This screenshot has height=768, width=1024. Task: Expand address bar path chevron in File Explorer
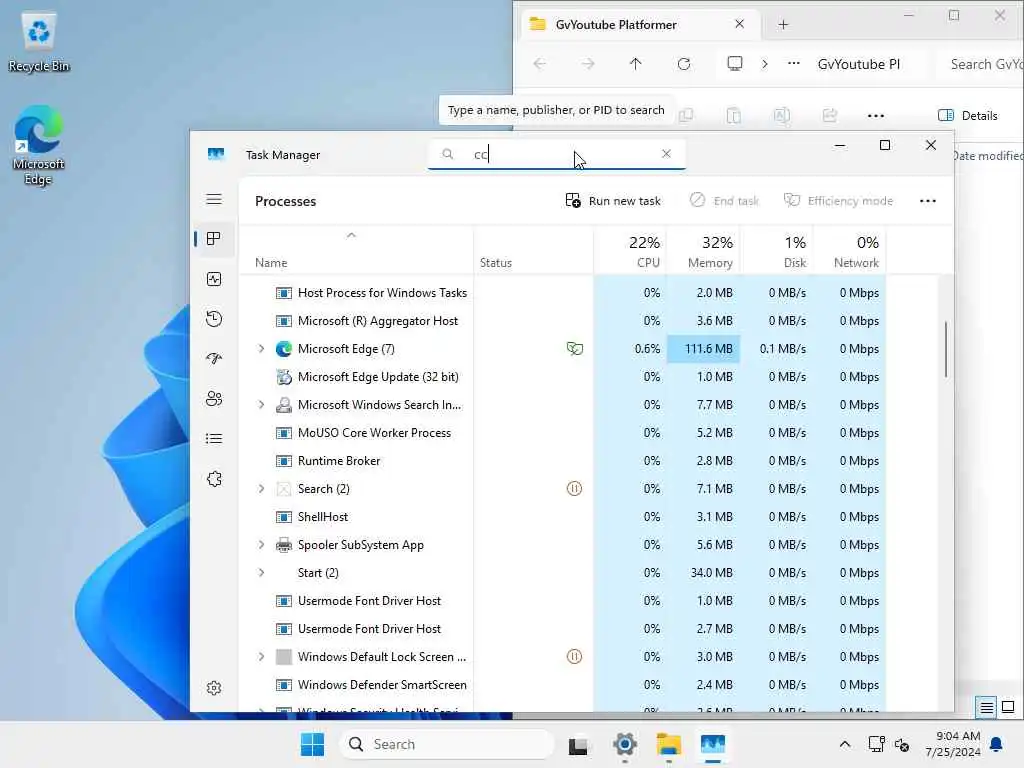point(765,64)
